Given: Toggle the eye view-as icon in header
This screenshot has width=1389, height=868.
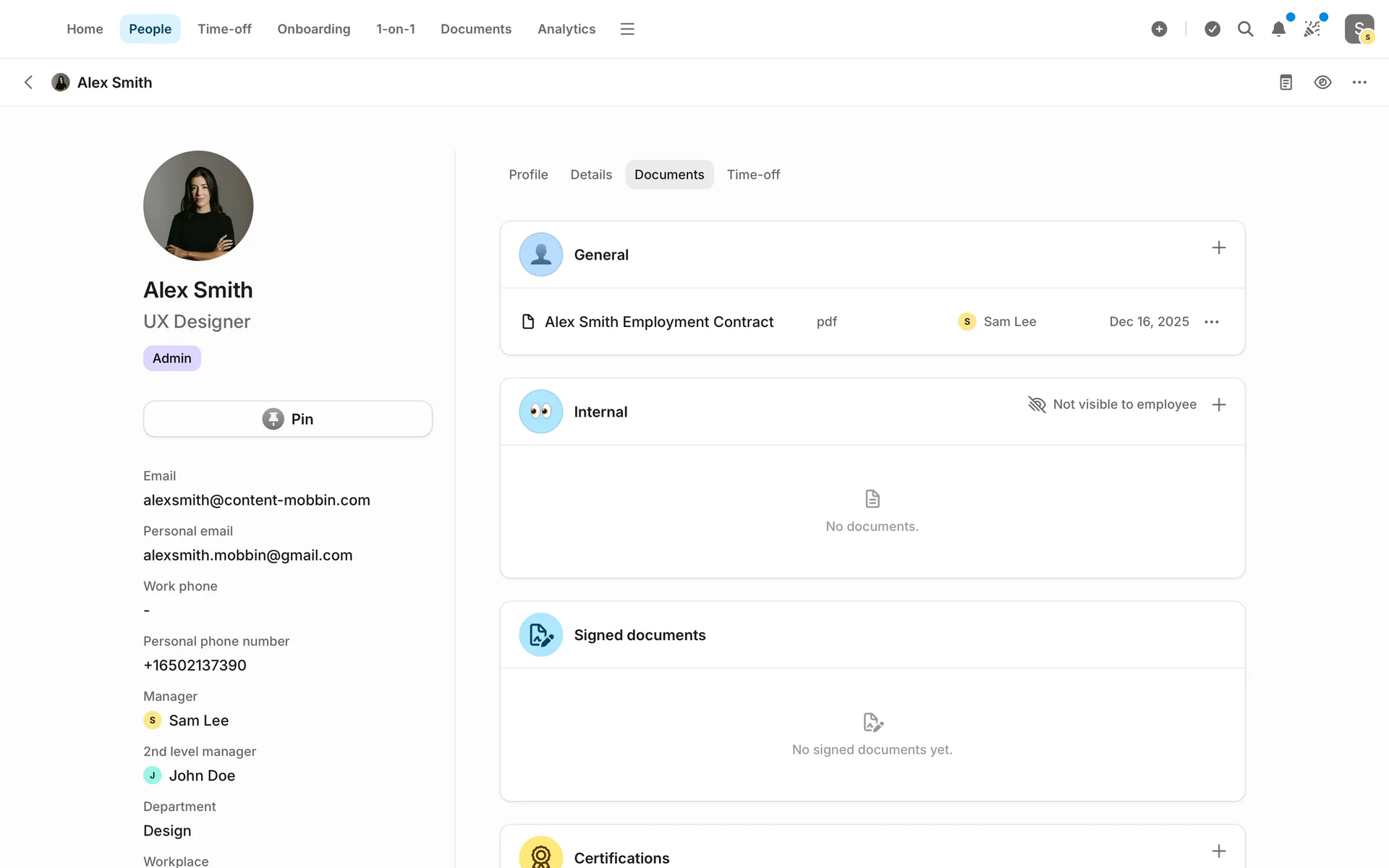Looking at the screenshot, I should tap(1322, 82).
